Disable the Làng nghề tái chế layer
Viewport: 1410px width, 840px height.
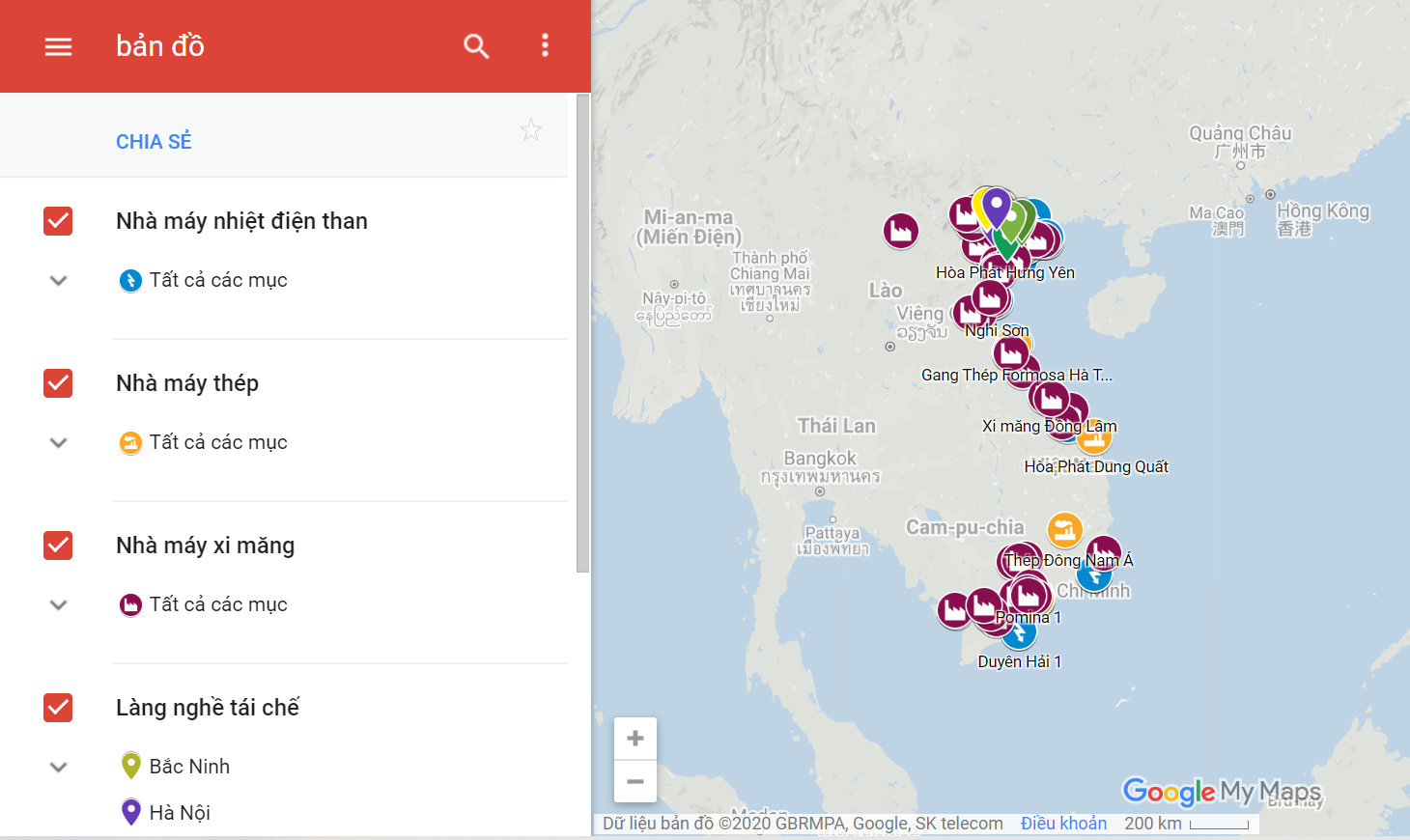(58, 708)
